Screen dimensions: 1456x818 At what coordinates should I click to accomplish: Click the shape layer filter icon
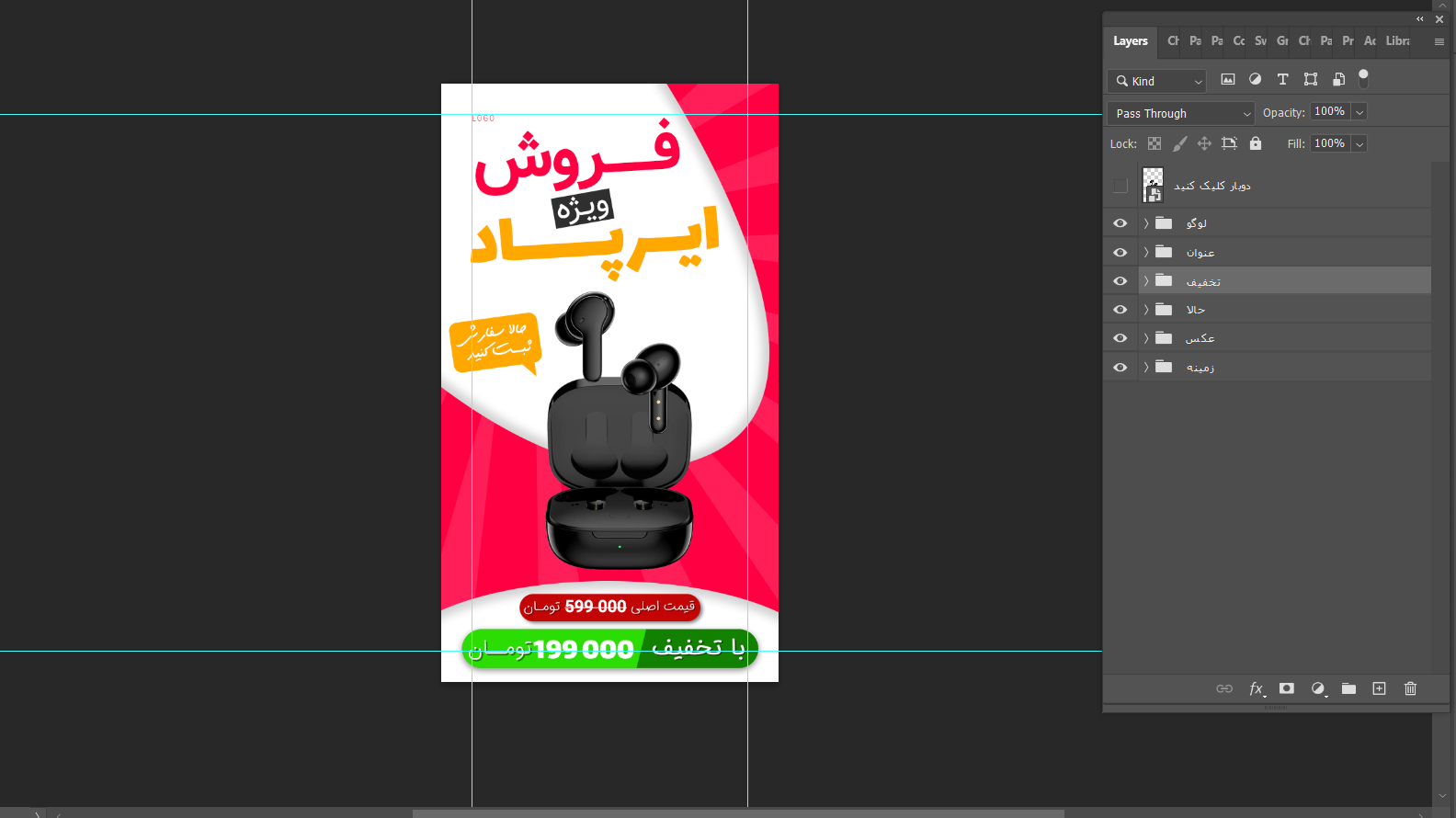pos(1311,80)
